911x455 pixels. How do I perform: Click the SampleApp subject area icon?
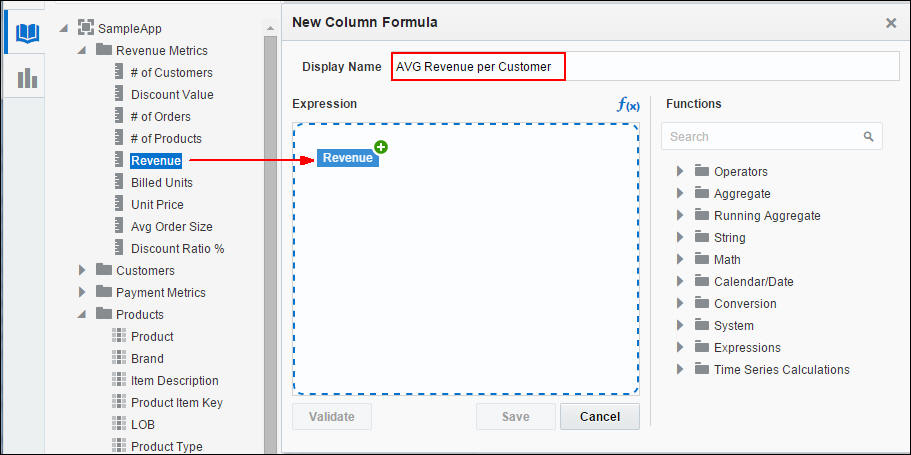click(86, 28)
